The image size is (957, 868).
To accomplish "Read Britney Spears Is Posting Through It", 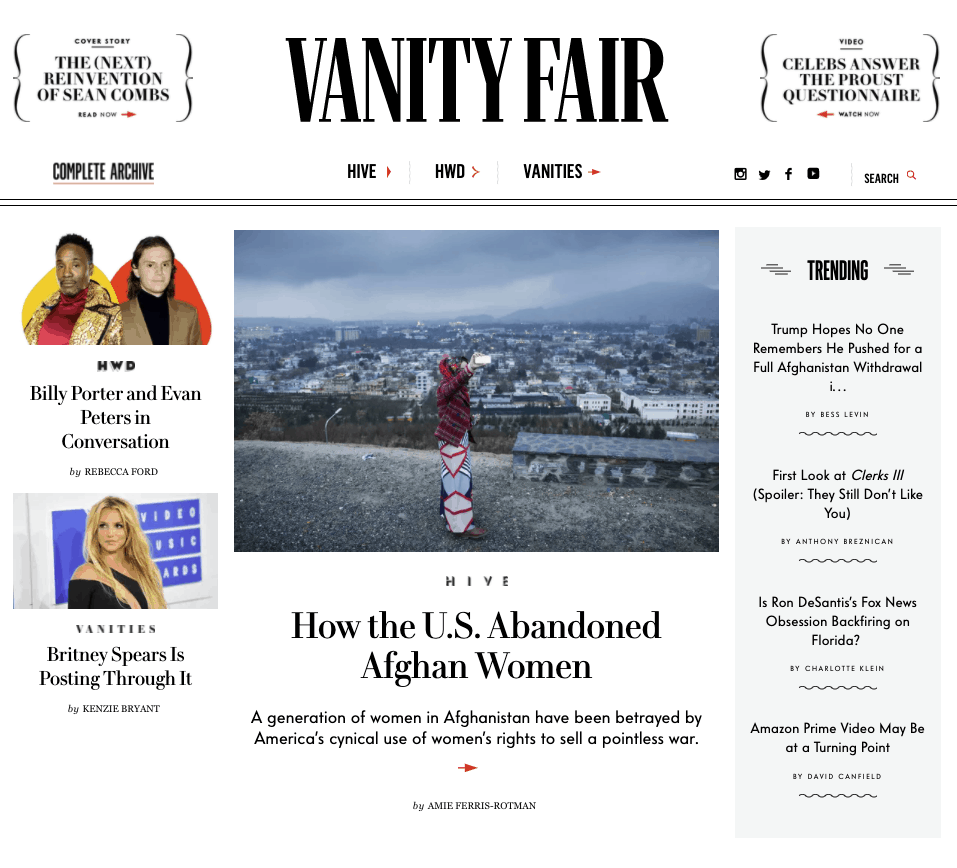I will point(115,666).
